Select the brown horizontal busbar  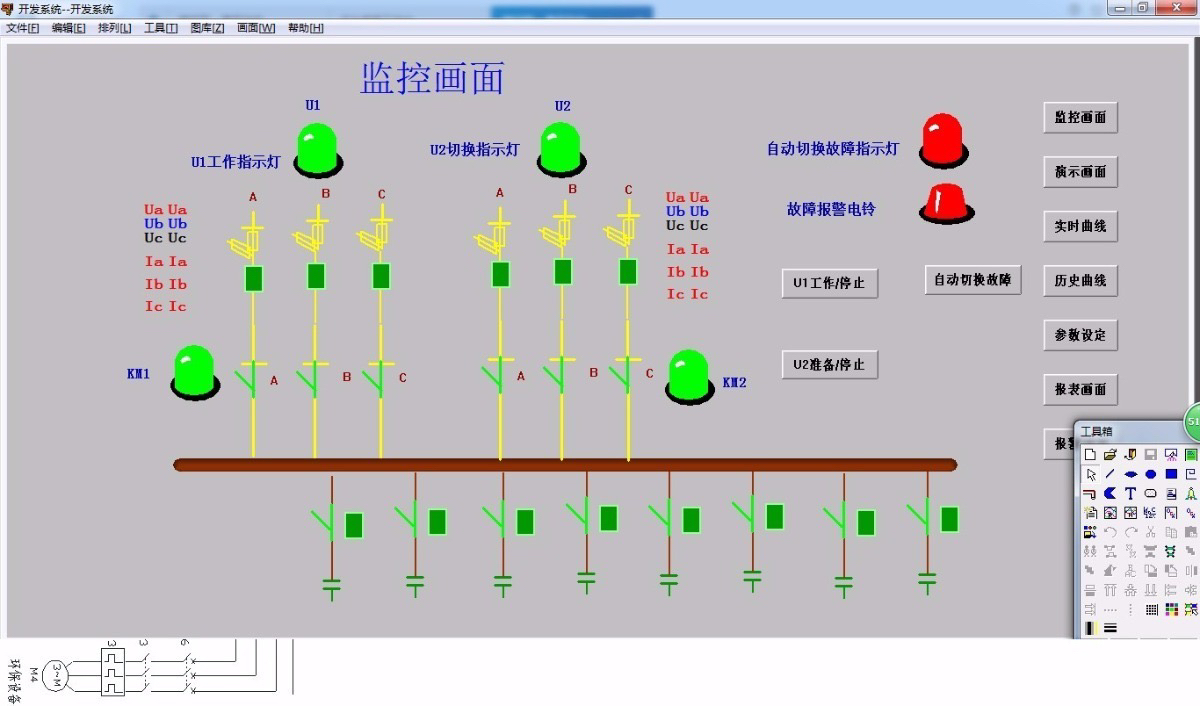point(565,465)
